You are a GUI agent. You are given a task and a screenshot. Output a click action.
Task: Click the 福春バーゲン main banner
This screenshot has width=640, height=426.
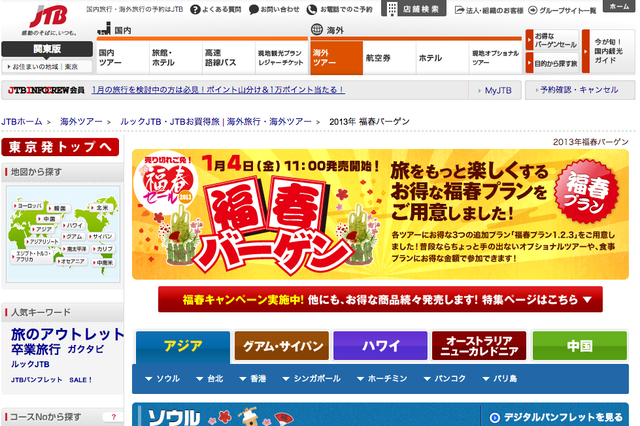[380, 215]
